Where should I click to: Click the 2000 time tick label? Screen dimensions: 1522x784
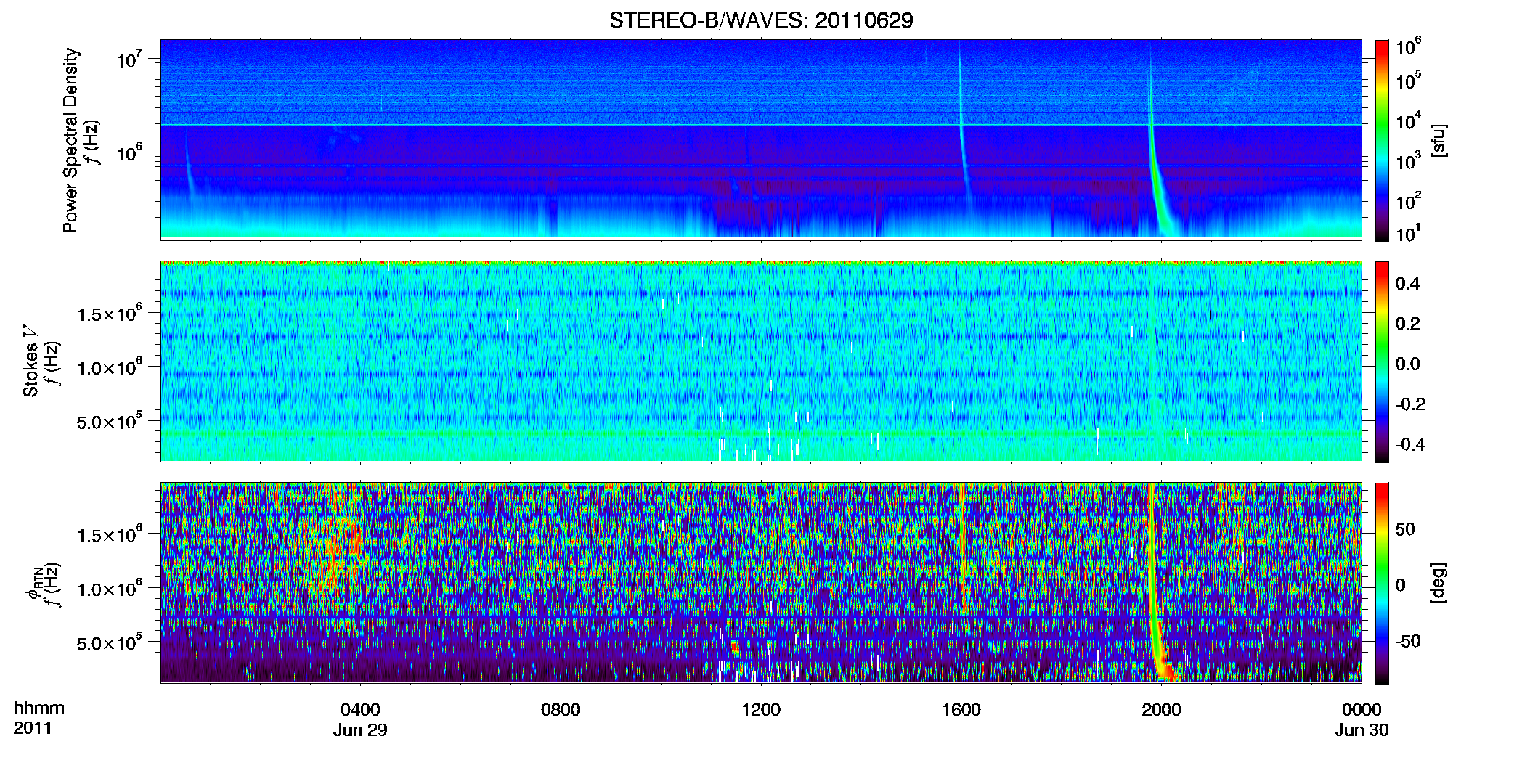coord(1161,709)
